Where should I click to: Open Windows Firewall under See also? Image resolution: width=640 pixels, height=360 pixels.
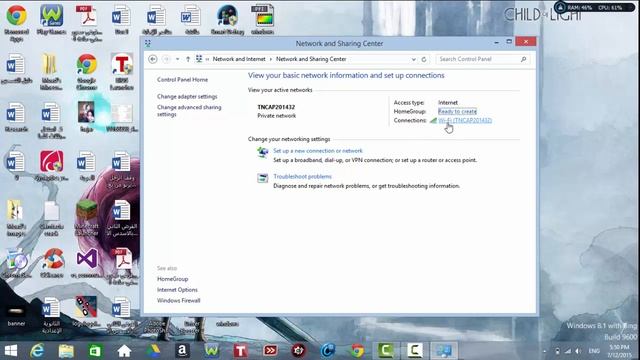[178, 300]
